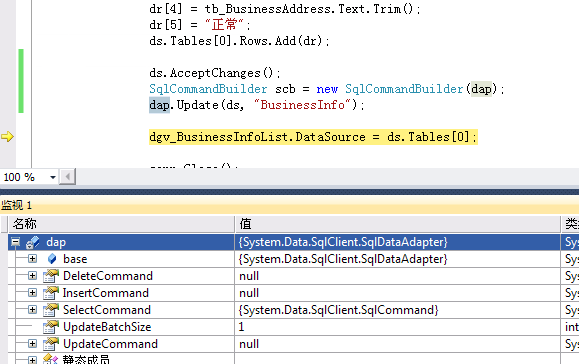Expand the DeleteCommand node
The width and height of the screenshot is (579, 364).
[32, 276]
